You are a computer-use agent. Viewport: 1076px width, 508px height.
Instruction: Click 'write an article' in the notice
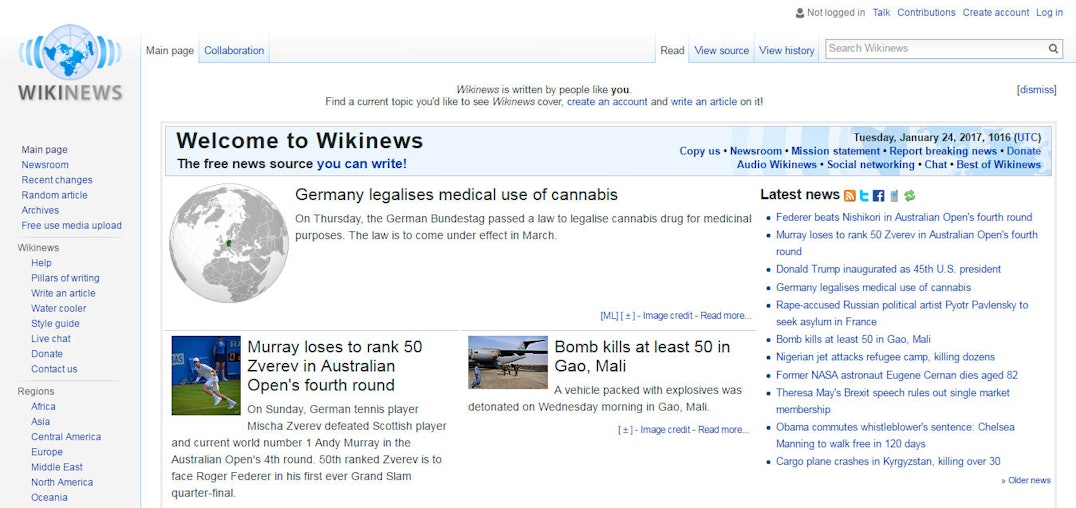[703, 102]
